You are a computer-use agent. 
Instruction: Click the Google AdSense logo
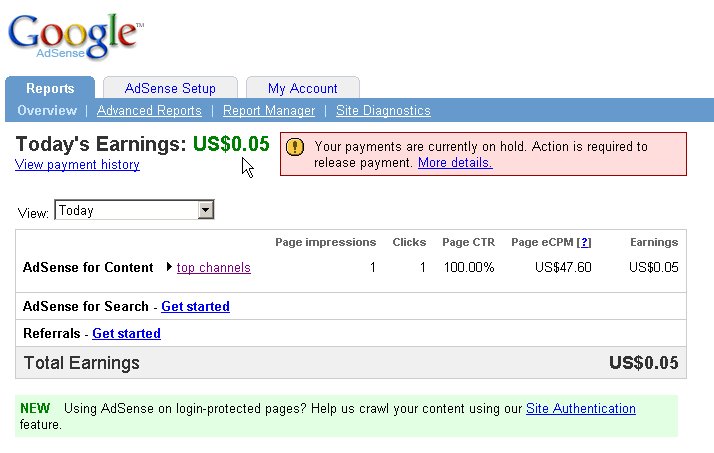click(x=75, y=35)
